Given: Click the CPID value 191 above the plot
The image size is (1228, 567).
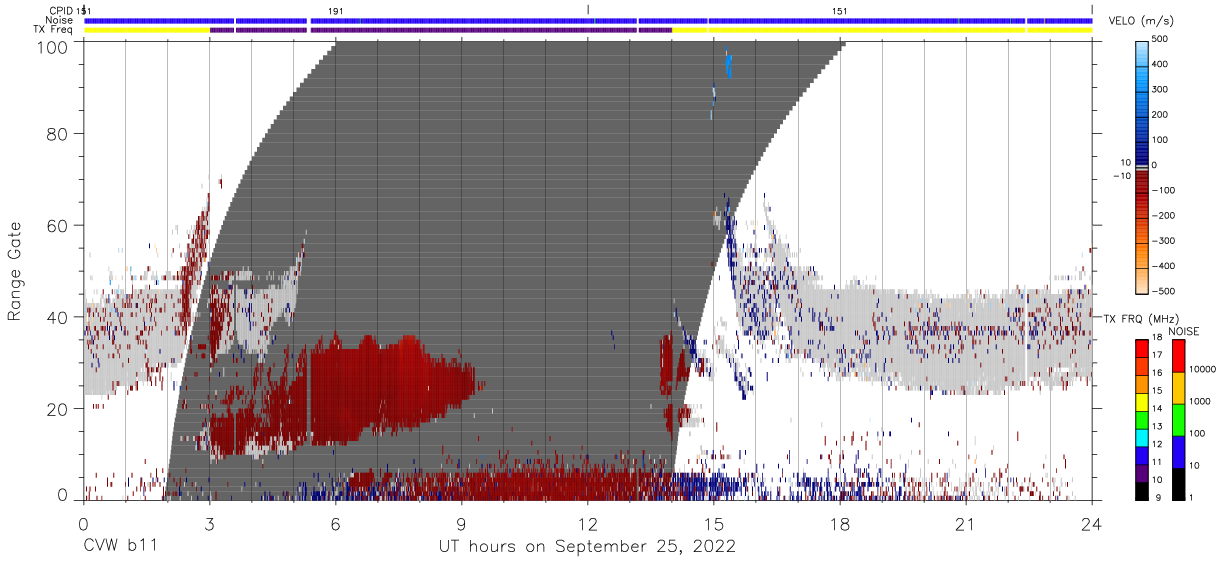Looking at the screenshot, I should coord(335,10).
